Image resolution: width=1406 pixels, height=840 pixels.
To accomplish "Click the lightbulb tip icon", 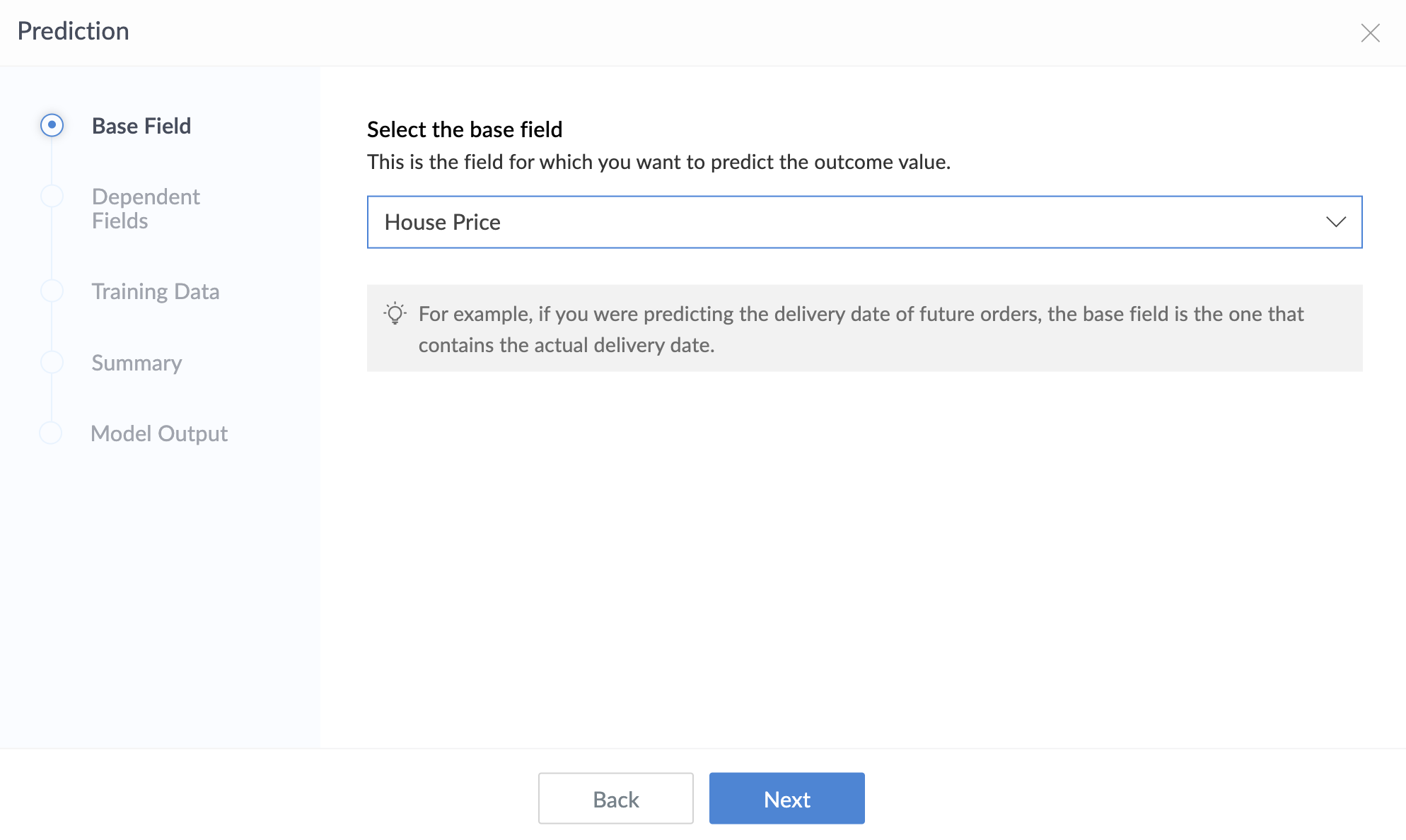I will click(x=395, y=313).
